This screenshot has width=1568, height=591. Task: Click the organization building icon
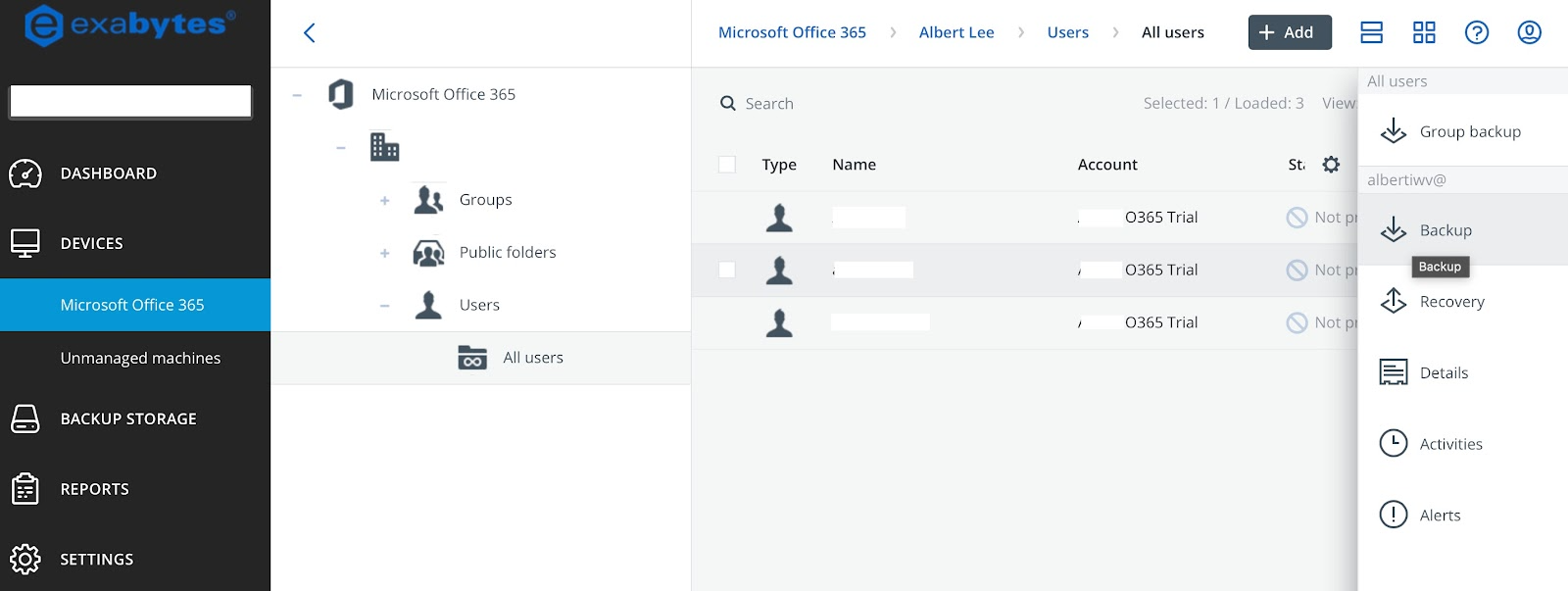(x=384, y=147)
